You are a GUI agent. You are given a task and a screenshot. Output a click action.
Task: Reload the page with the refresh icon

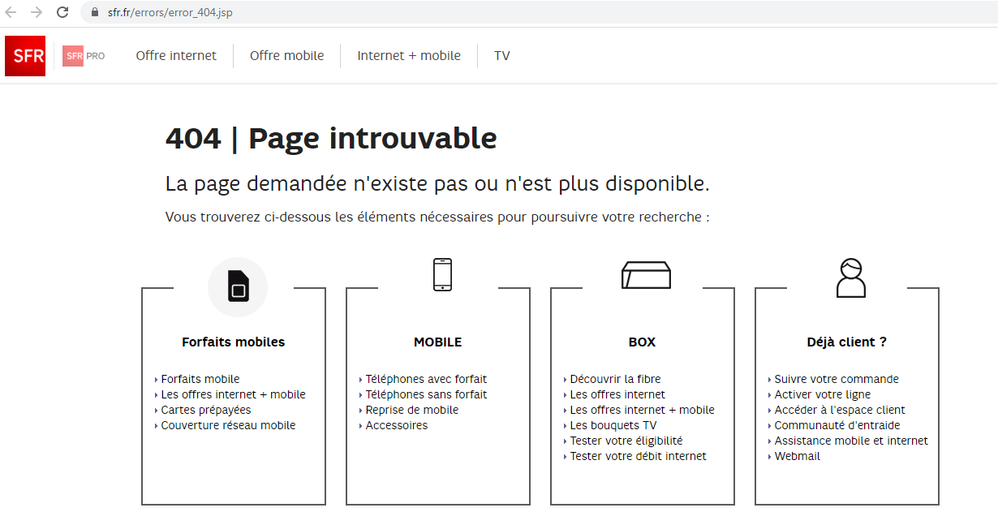pos(62,12)
